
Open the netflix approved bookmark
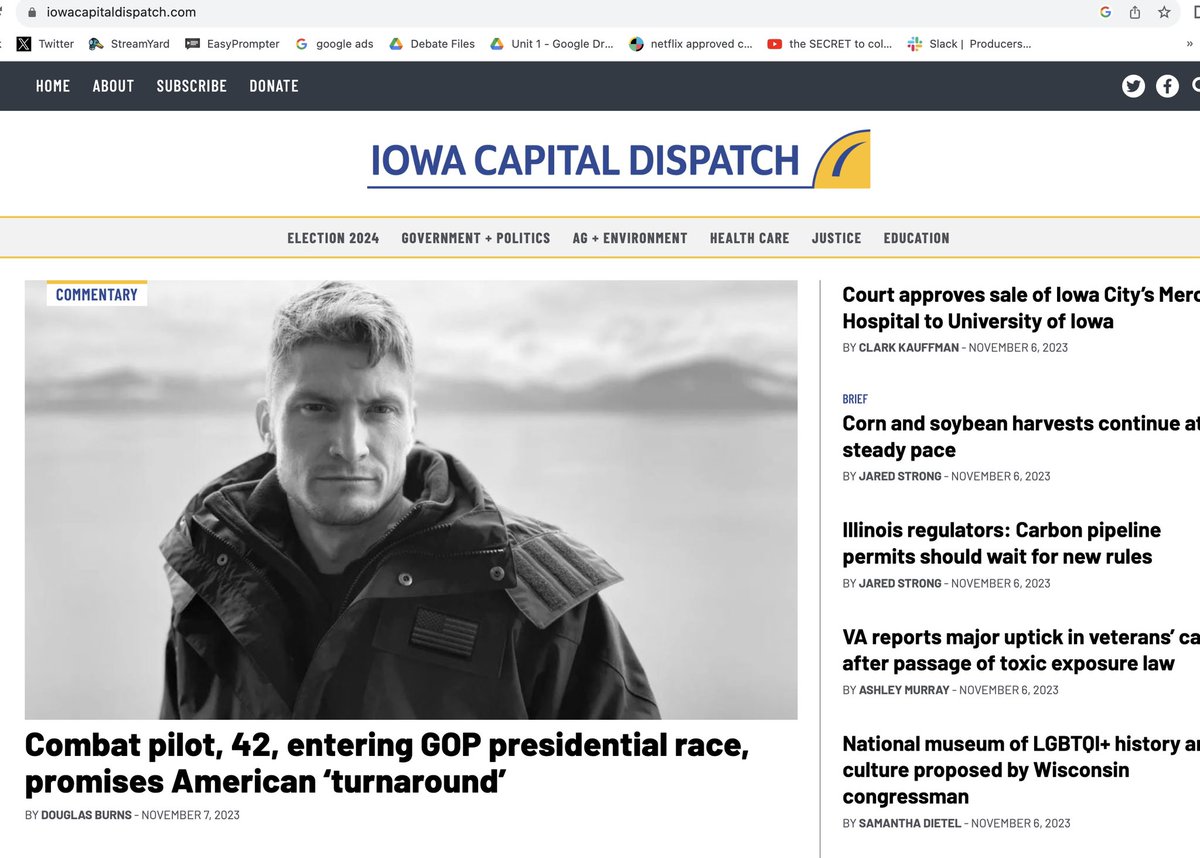(691, 44)
